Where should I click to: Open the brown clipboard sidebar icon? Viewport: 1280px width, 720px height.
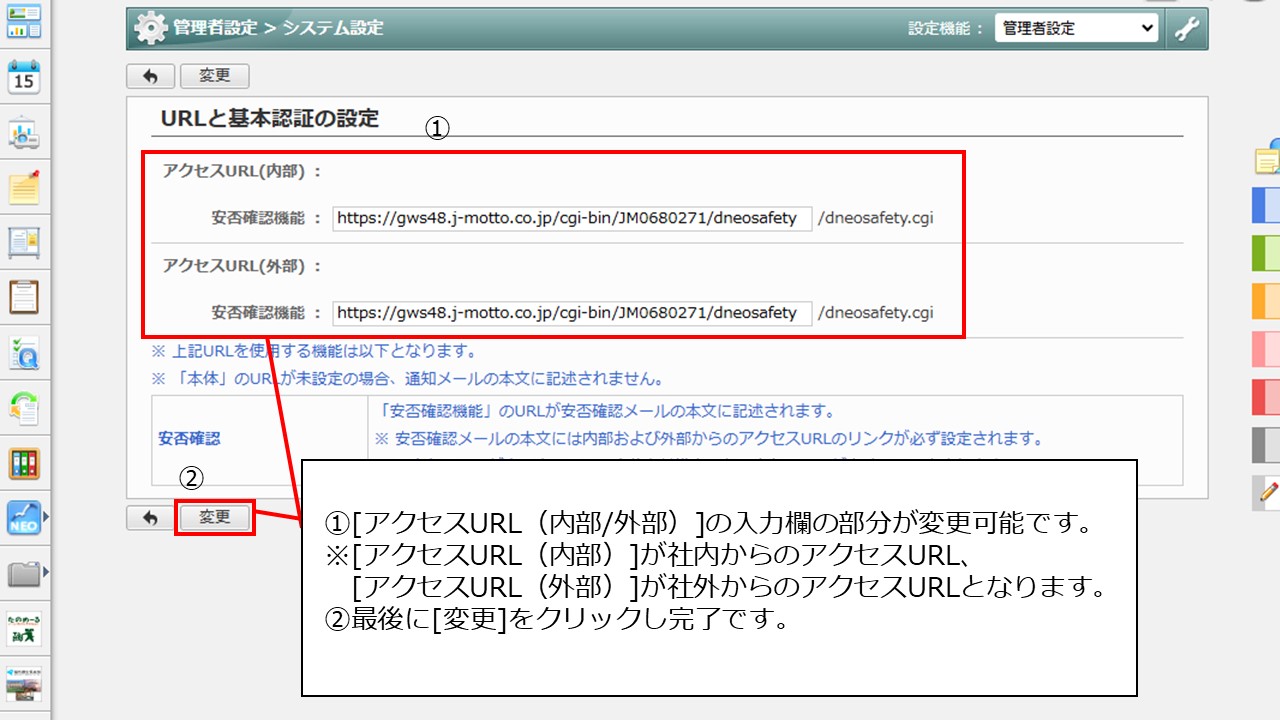click(24, 298)
